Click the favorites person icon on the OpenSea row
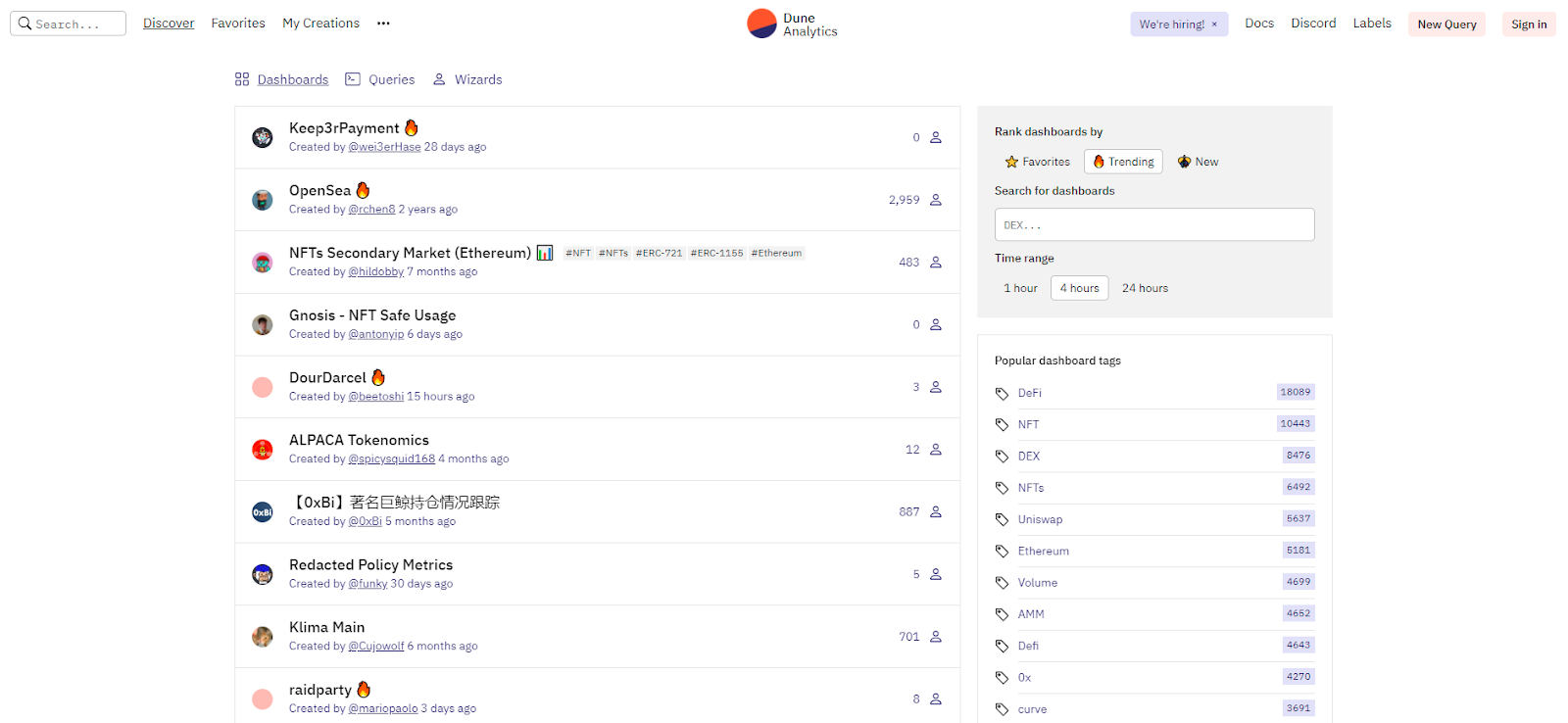 click(x=936, y=200)
